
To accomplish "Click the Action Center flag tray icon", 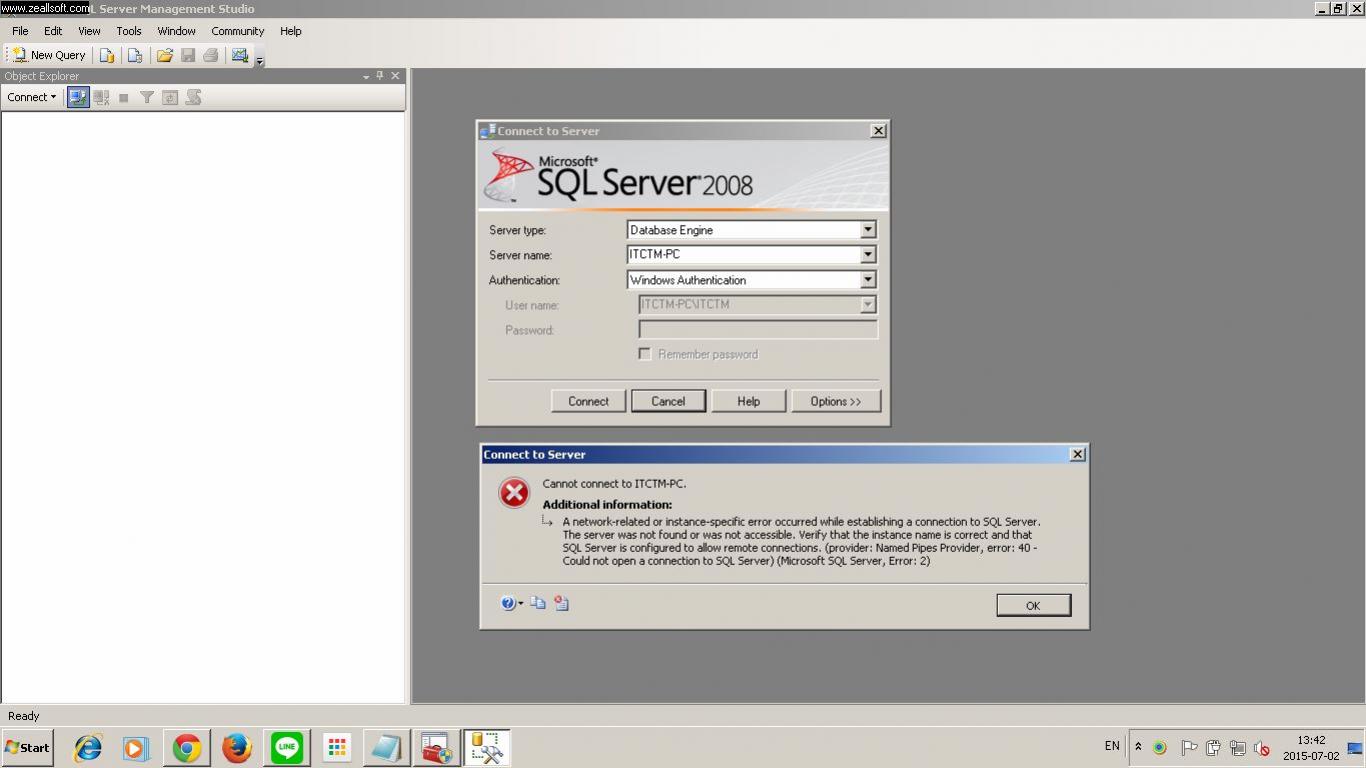I will [x=1189, y=748].
